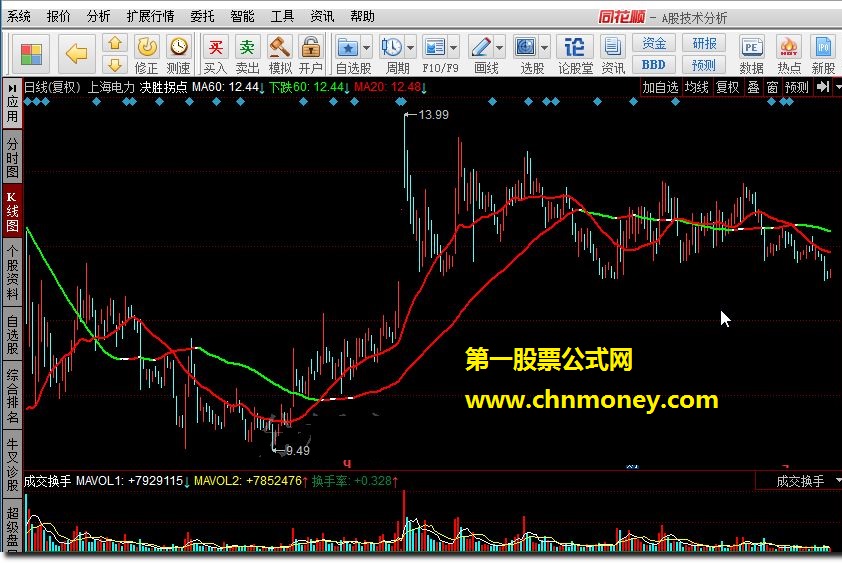This screenshot has width=842, height=563.
Task: Open the 资讯 menu in menu bar
Action: pyautogui.click(x=322, y=17)
